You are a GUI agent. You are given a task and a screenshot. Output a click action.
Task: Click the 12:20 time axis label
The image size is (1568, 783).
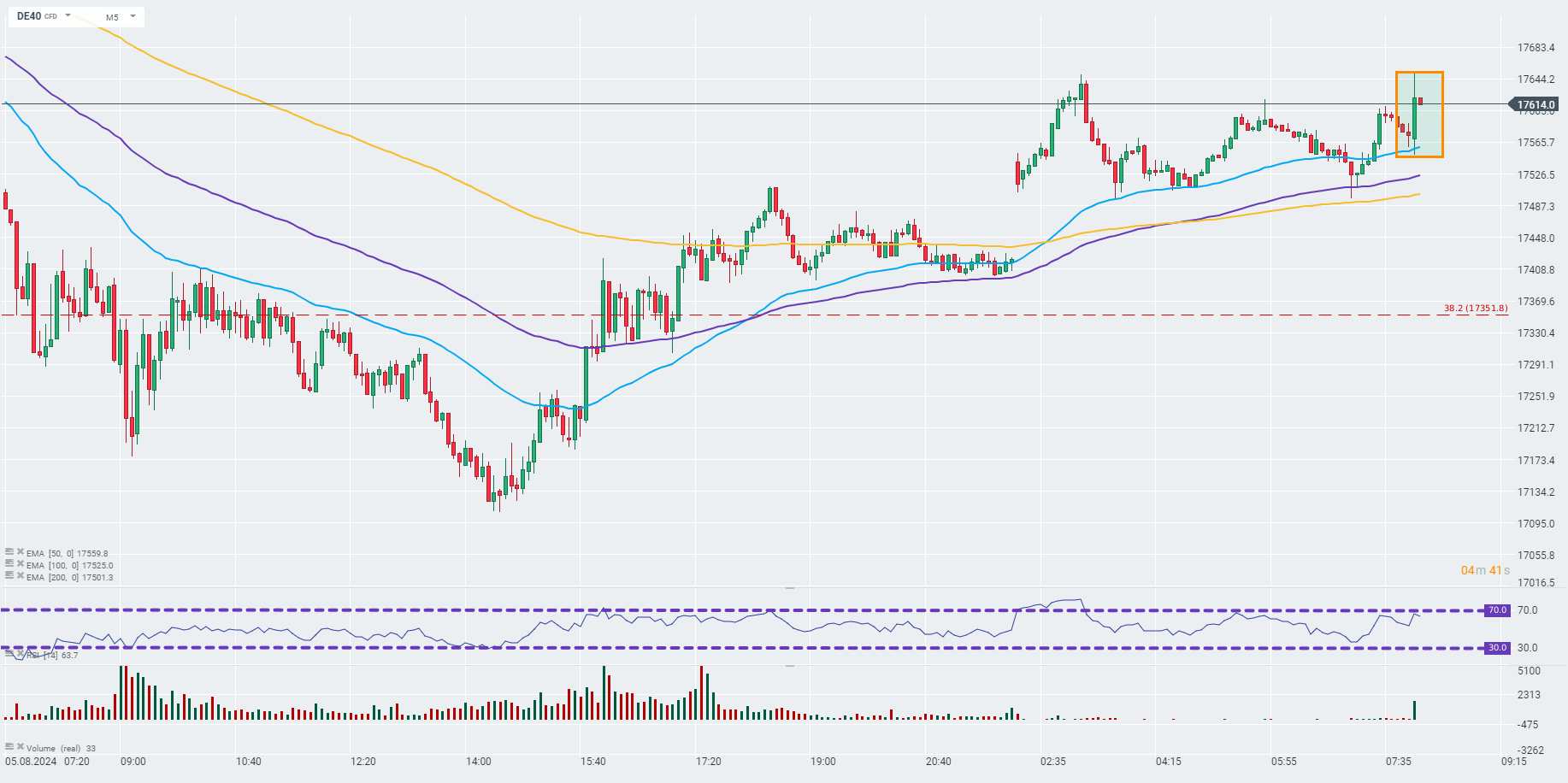[x=363, y=761]
